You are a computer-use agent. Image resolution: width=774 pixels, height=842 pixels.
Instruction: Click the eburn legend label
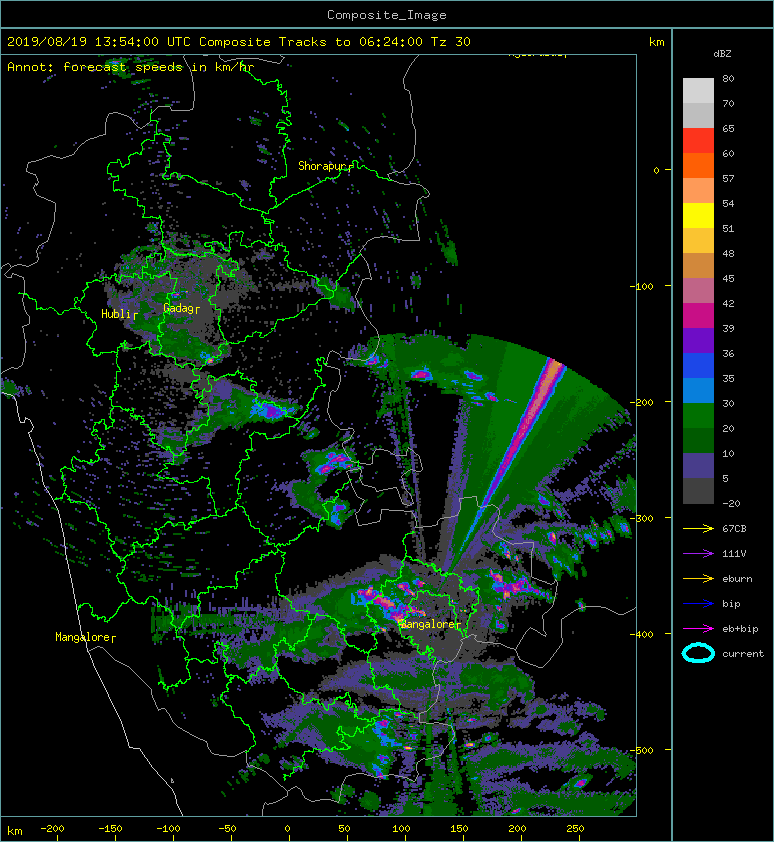coord(737,579)
